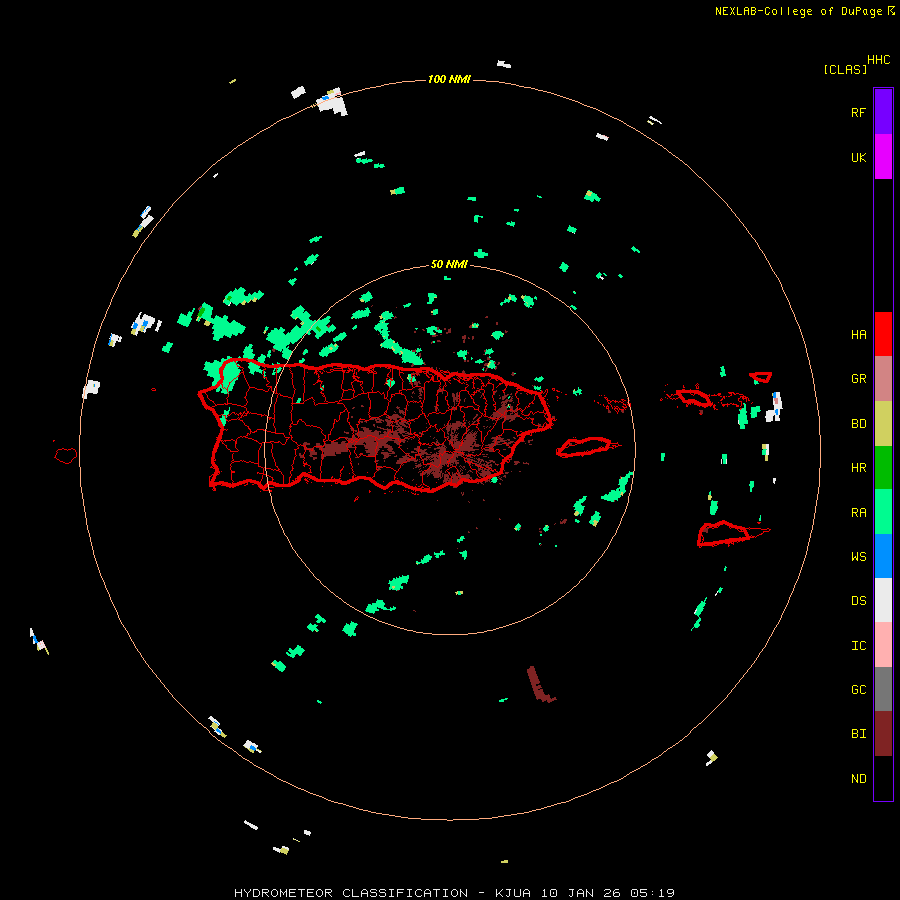Select the GR pinkish legend swatch
900x900 pixels.
coord(883,379)
